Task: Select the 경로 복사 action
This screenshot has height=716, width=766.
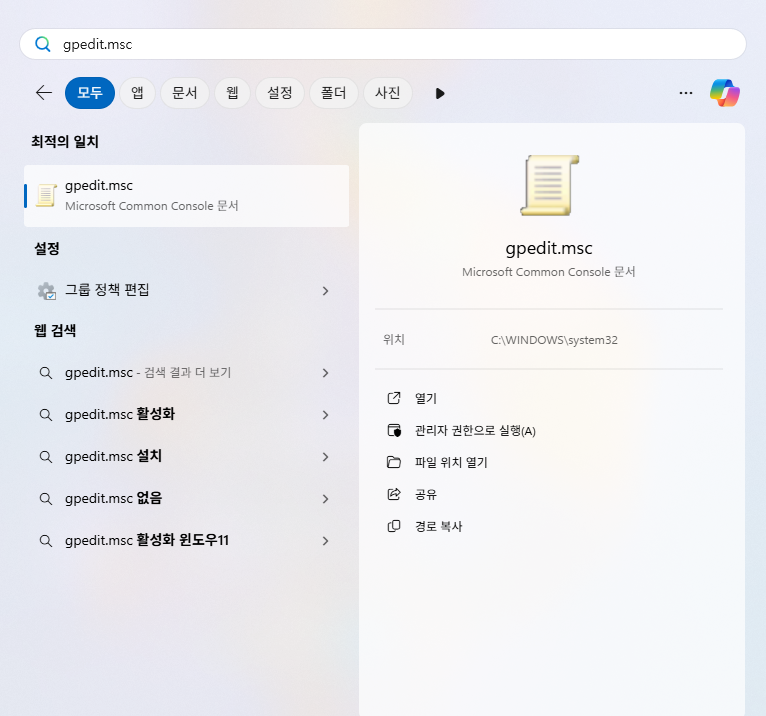Action: 438,526
